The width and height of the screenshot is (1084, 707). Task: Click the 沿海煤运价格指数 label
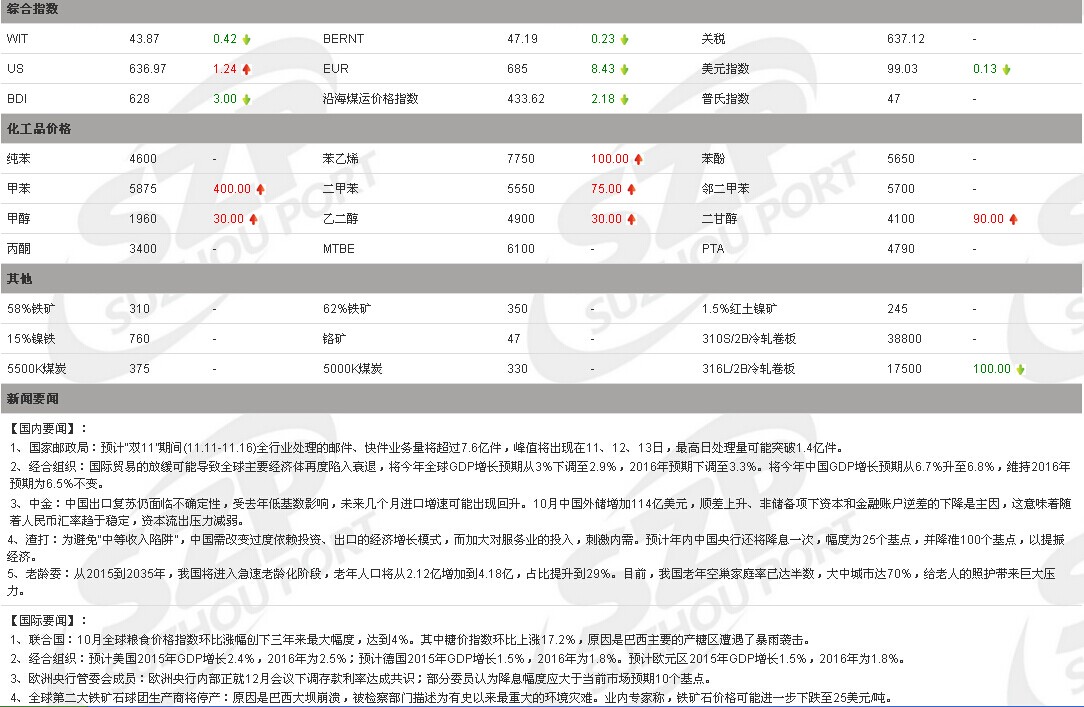point(371,99)
